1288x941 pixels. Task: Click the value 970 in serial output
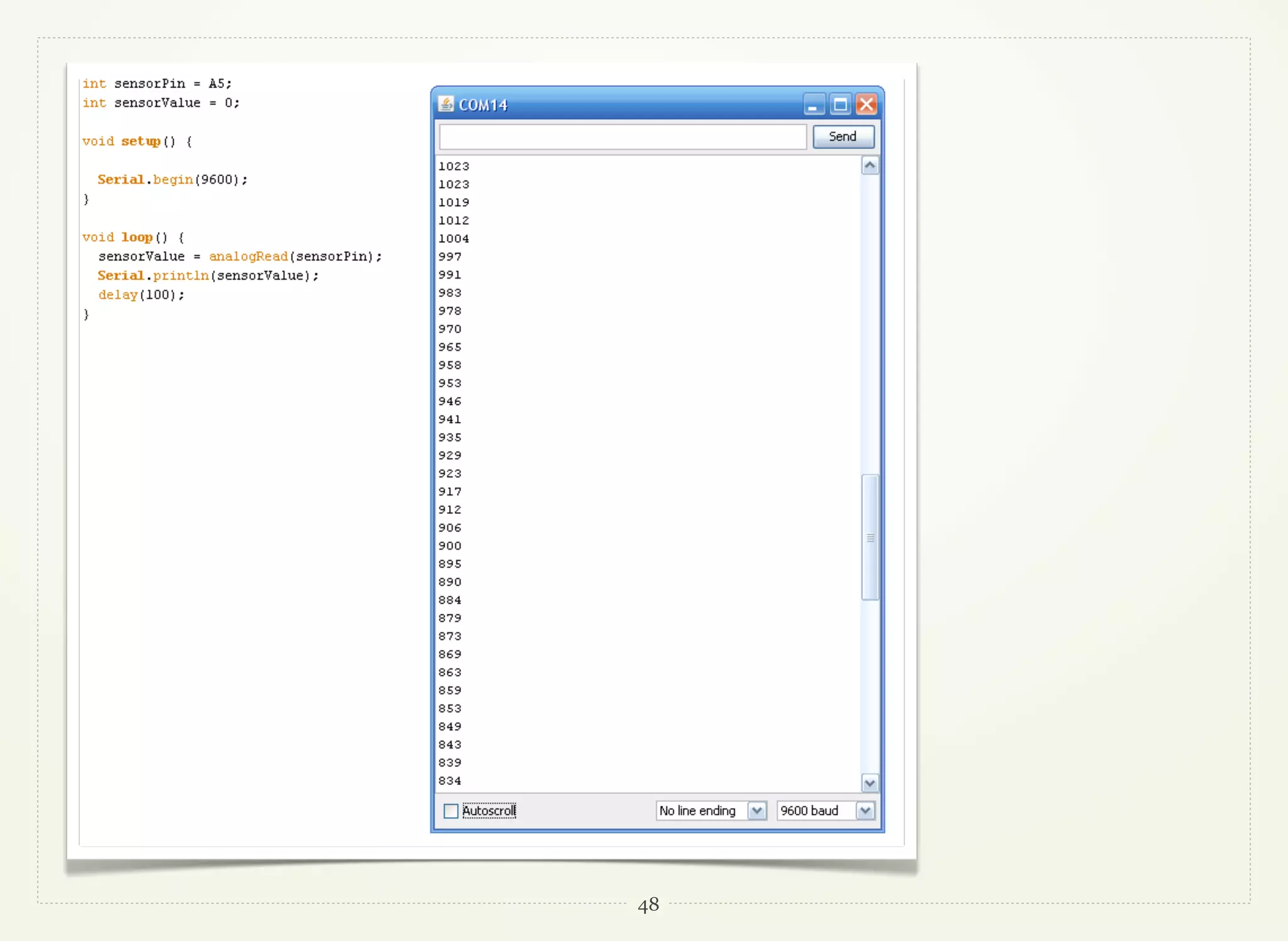450,329
